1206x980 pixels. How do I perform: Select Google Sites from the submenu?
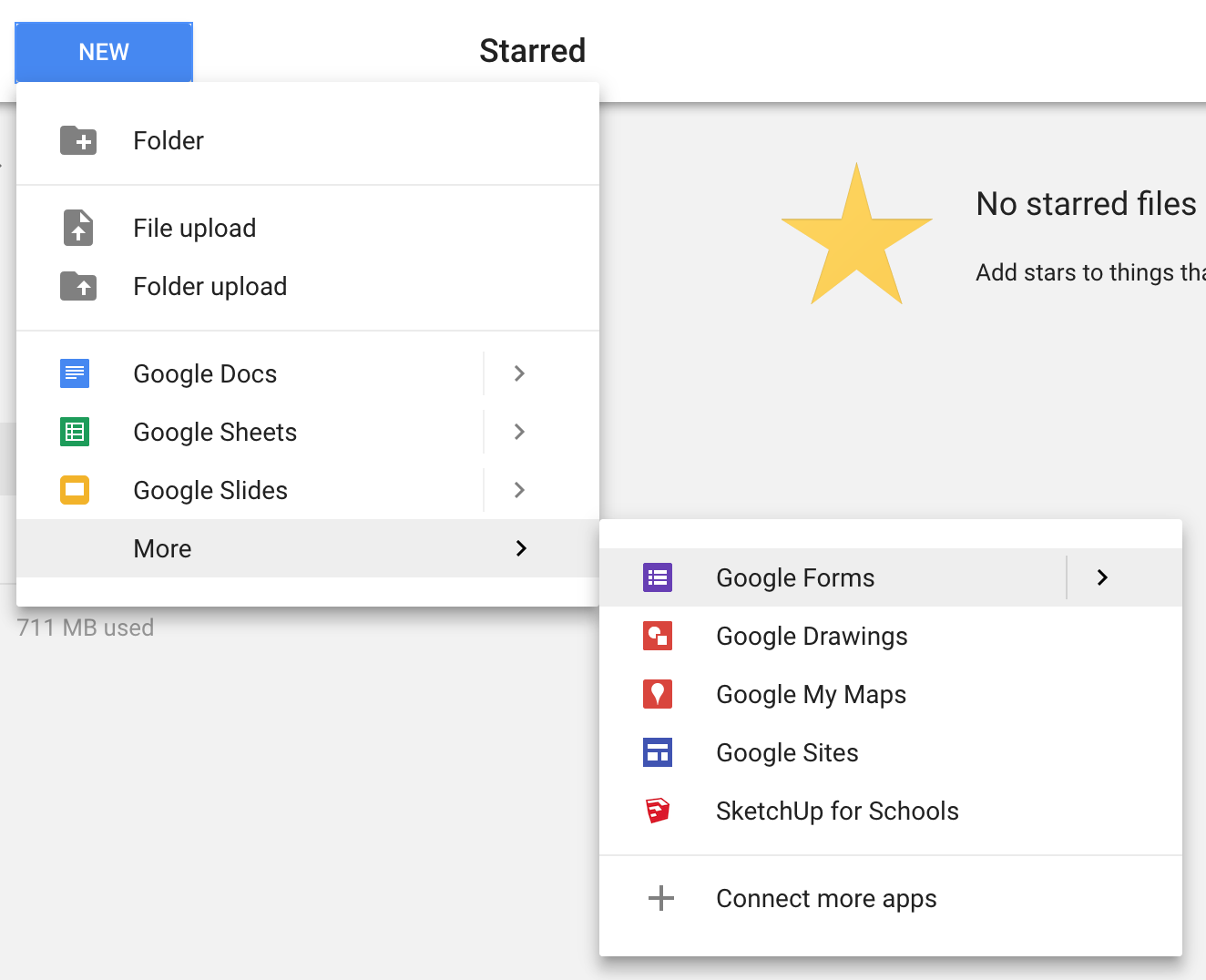coord(891,752)
